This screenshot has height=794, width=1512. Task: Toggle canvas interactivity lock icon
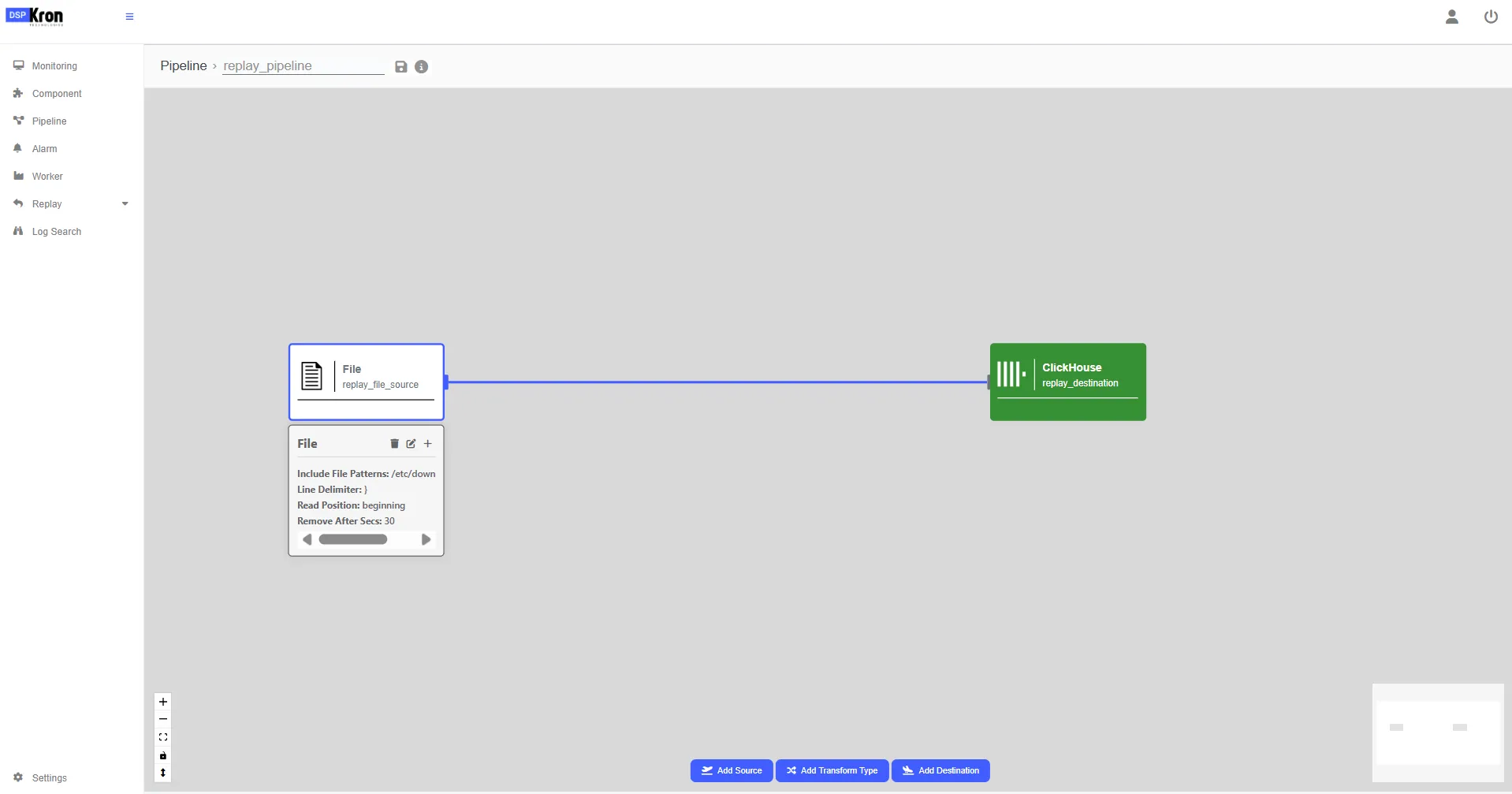[x=163, y=755]
